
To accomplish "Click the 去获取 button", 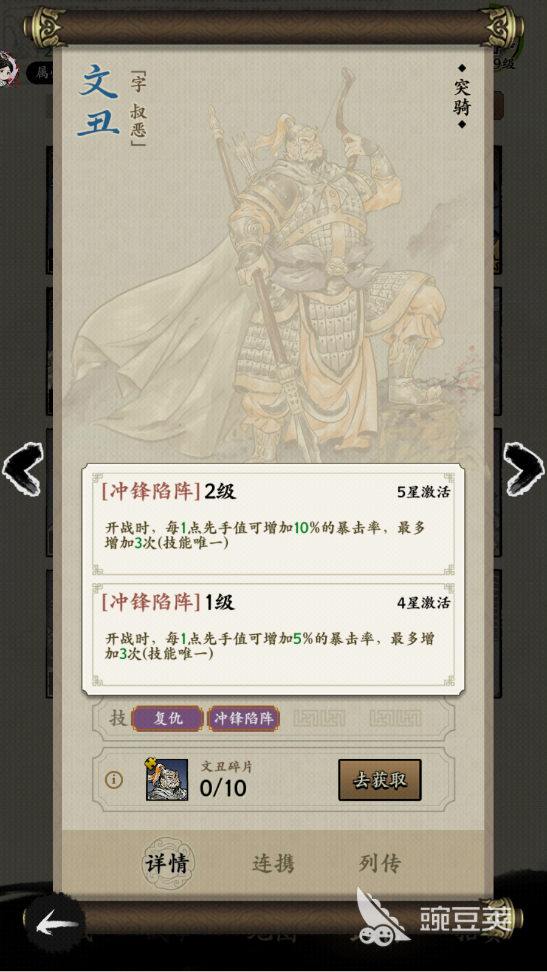I will pos(380,780).
